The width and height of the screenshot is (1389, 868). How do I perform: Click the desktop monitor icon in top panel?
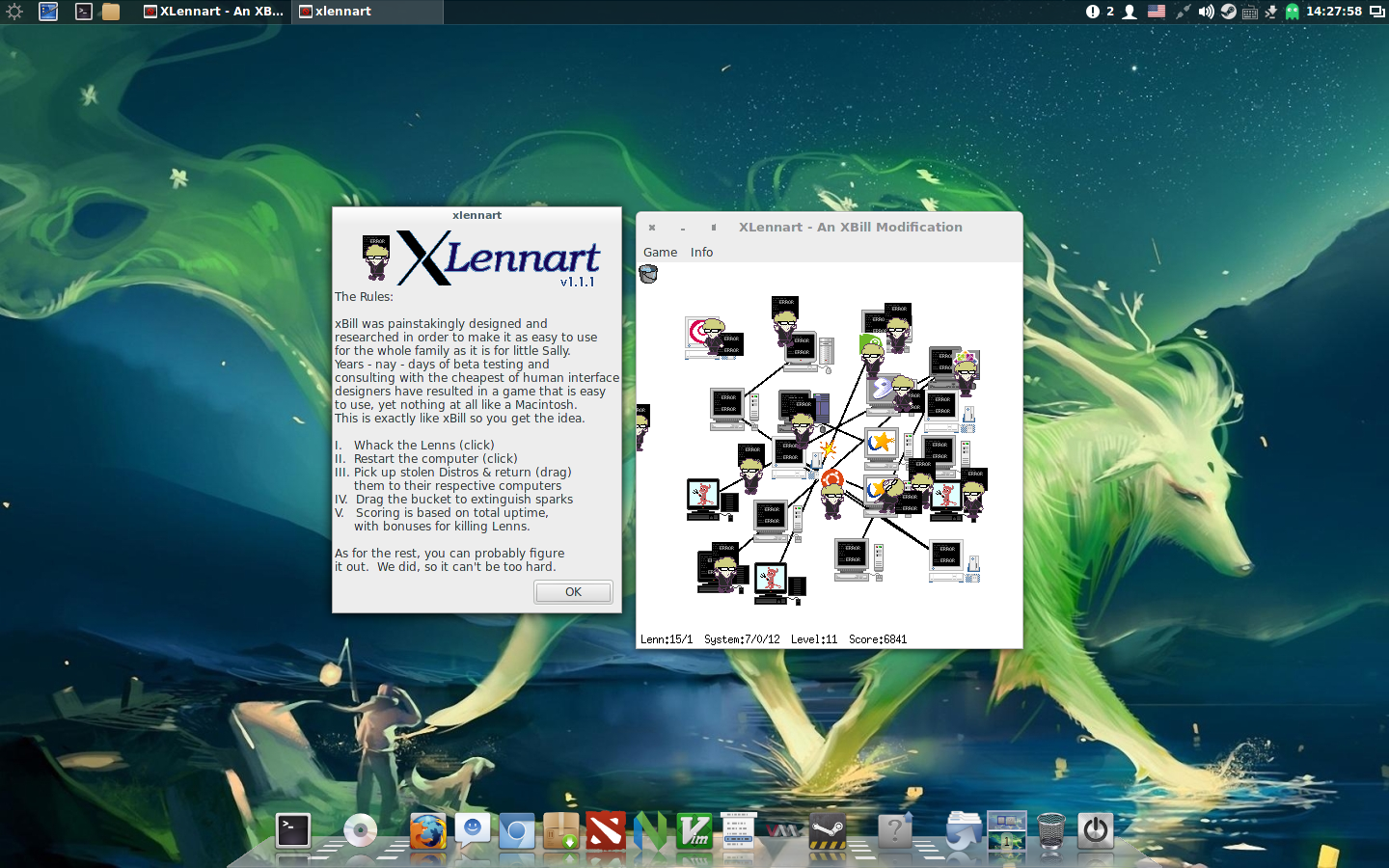(48, 12)
